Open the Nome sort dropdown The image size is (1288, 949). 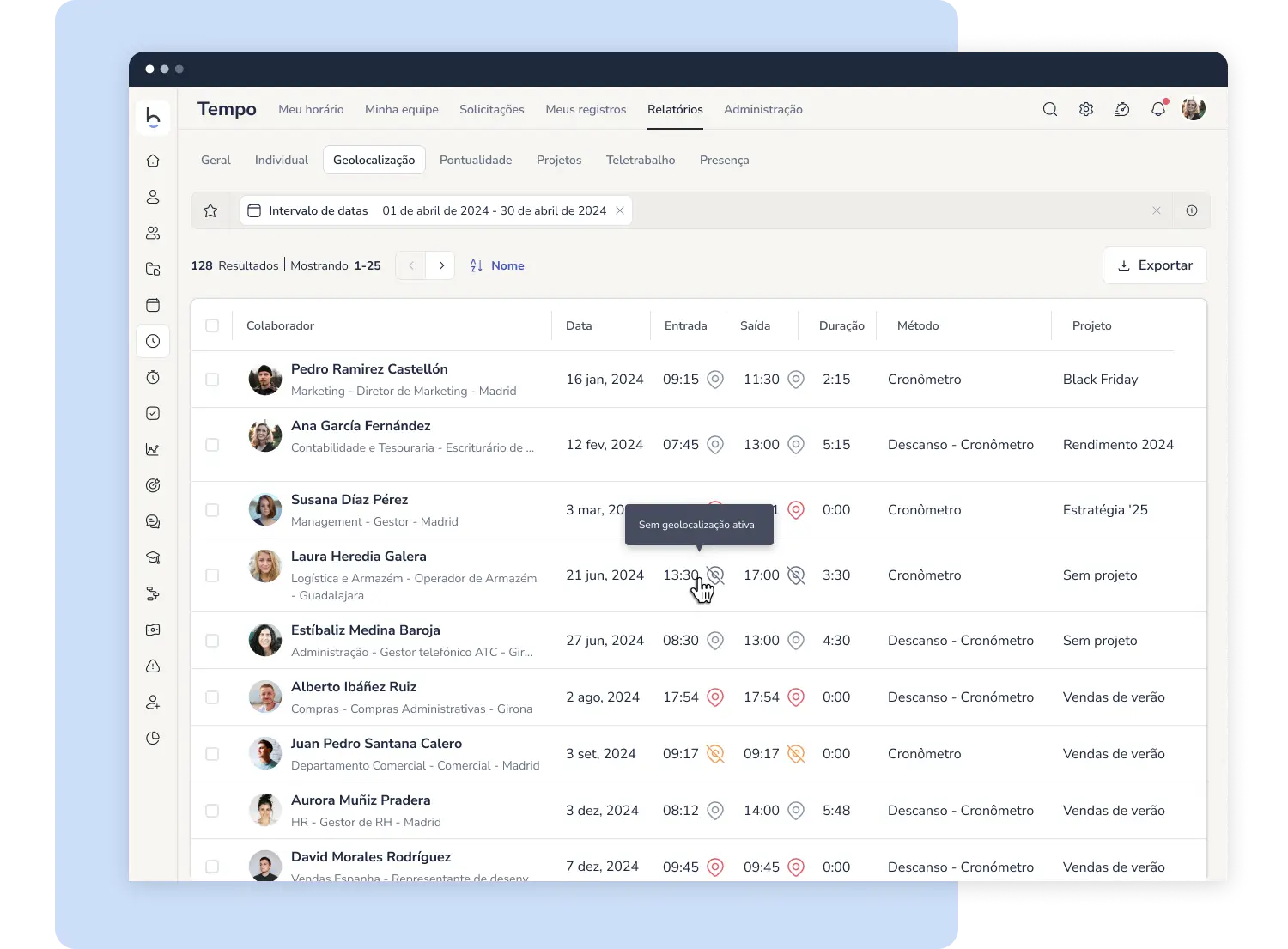point(497,265)
